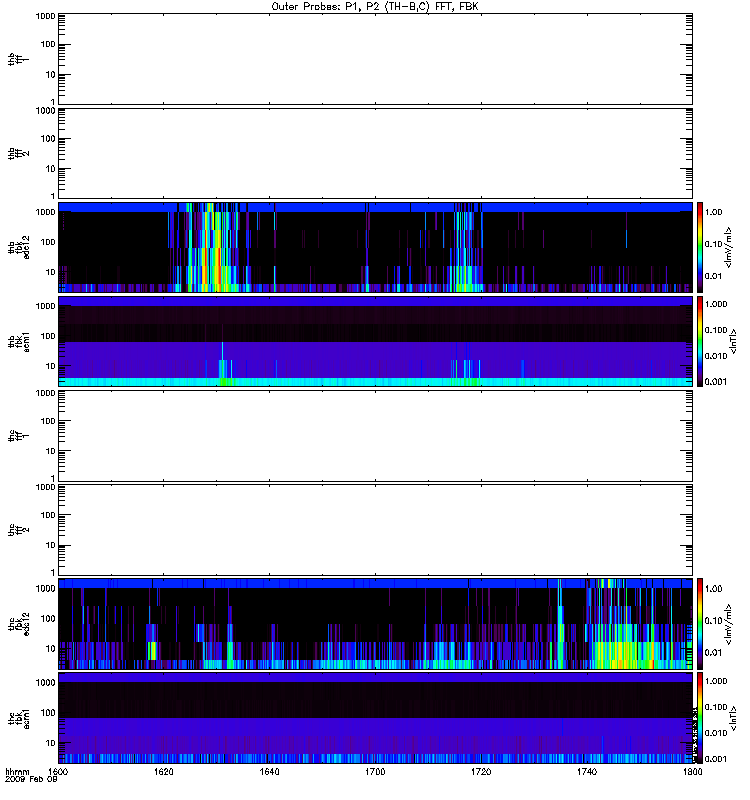
Task: Click the 100 y-tick of the thc fbk edc12 panel
Action: pos(48,618)
